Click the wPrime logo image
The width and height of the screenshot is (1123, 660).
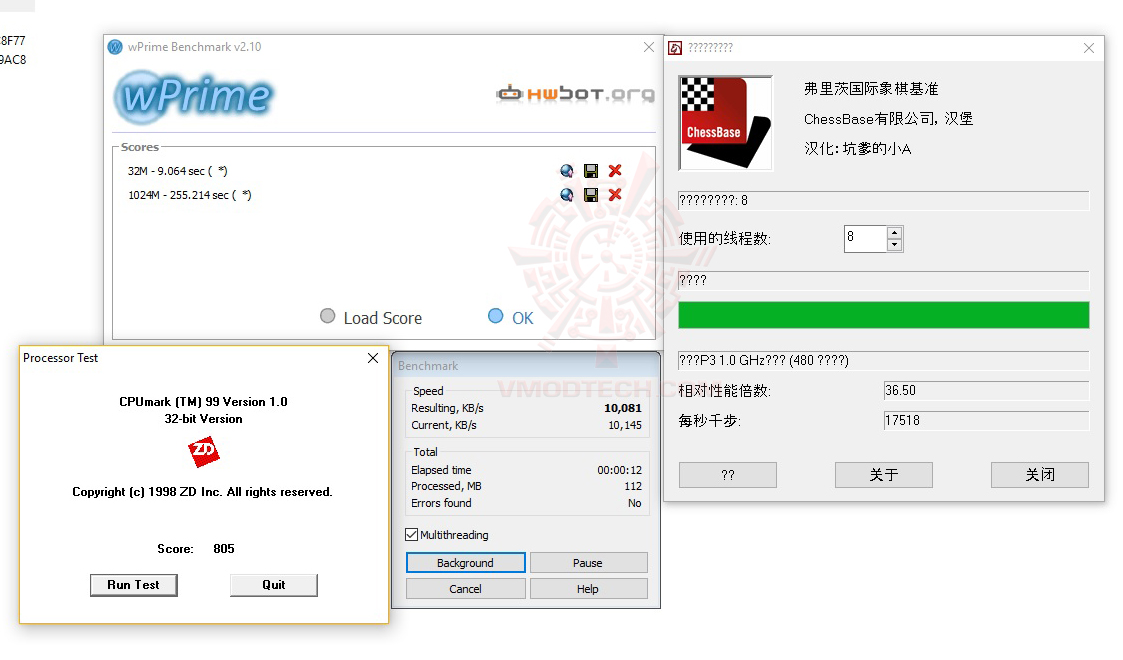point(194,96)
